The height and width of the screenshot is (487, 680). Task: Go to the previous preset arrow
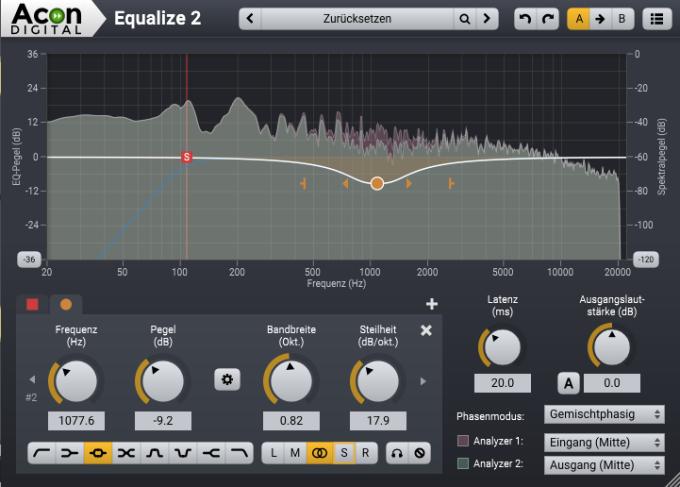(x=250, y=19)
